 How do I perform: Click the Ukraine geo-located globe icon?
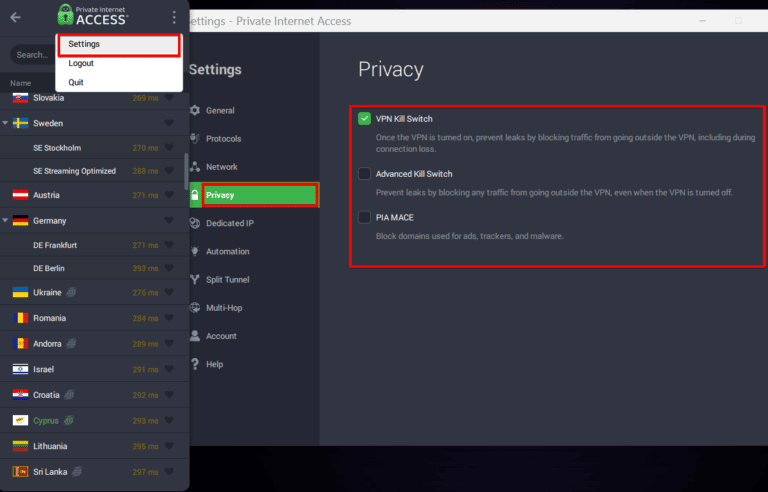71,293
